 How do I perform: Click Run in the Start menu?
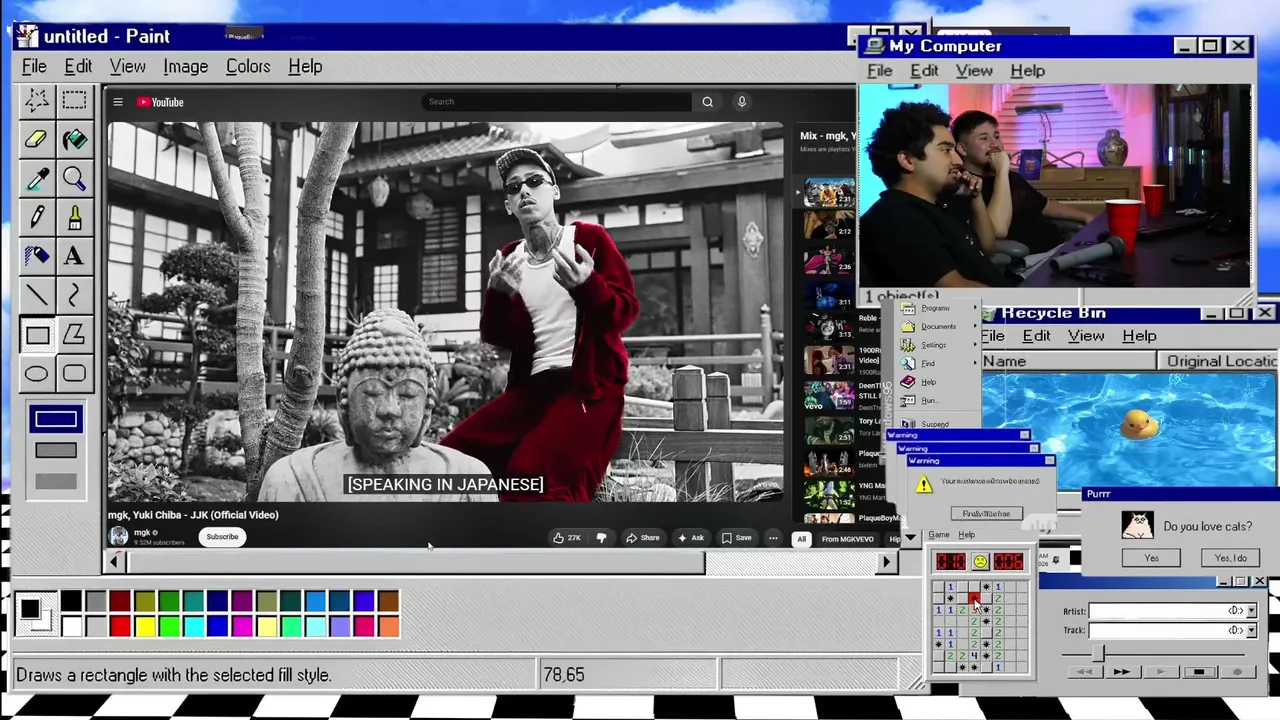click(x=929, y=400)
